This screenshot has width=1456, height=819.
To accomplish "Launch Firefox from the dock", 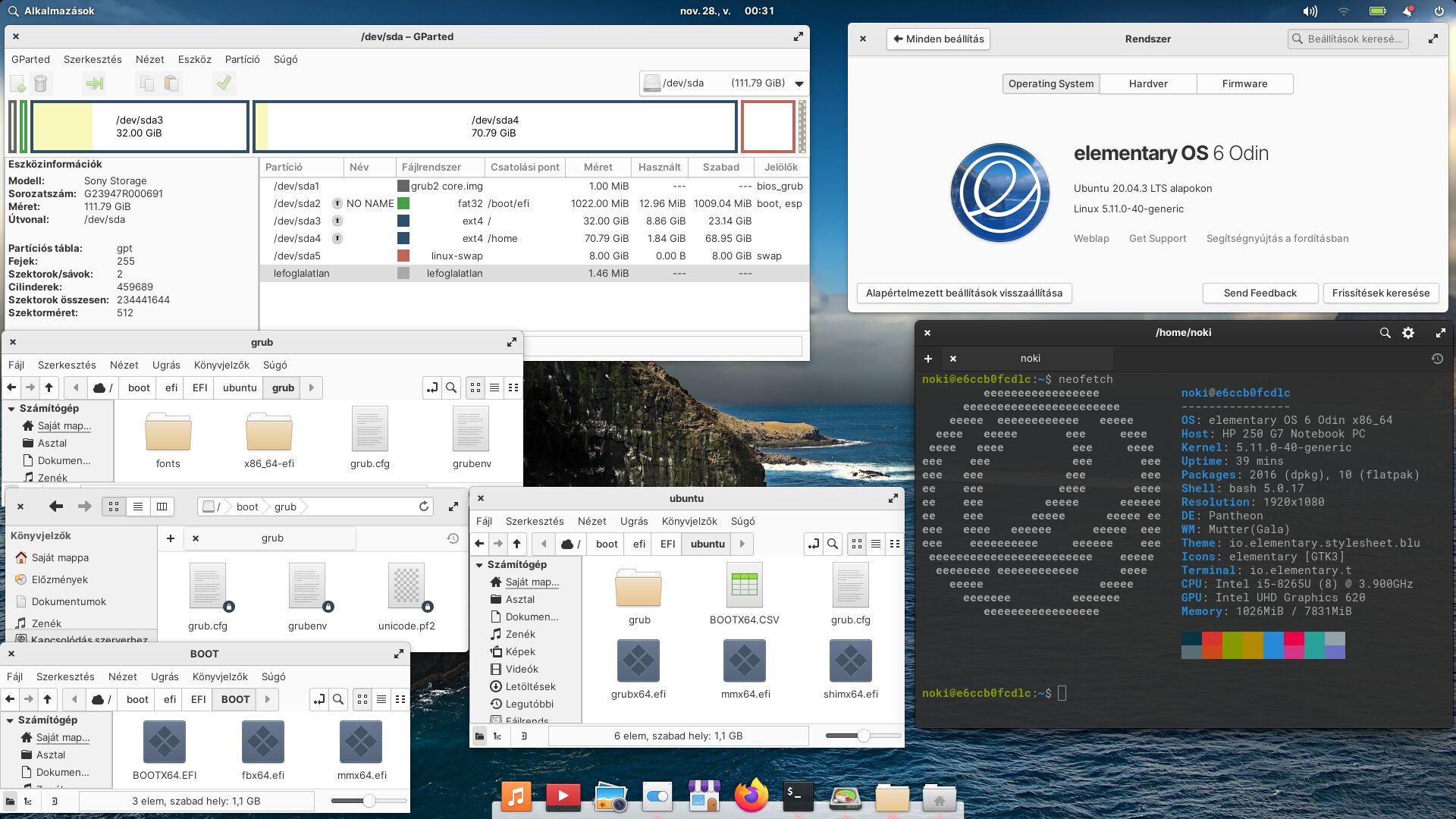I will pyautogui.click(x=751, y=796).
